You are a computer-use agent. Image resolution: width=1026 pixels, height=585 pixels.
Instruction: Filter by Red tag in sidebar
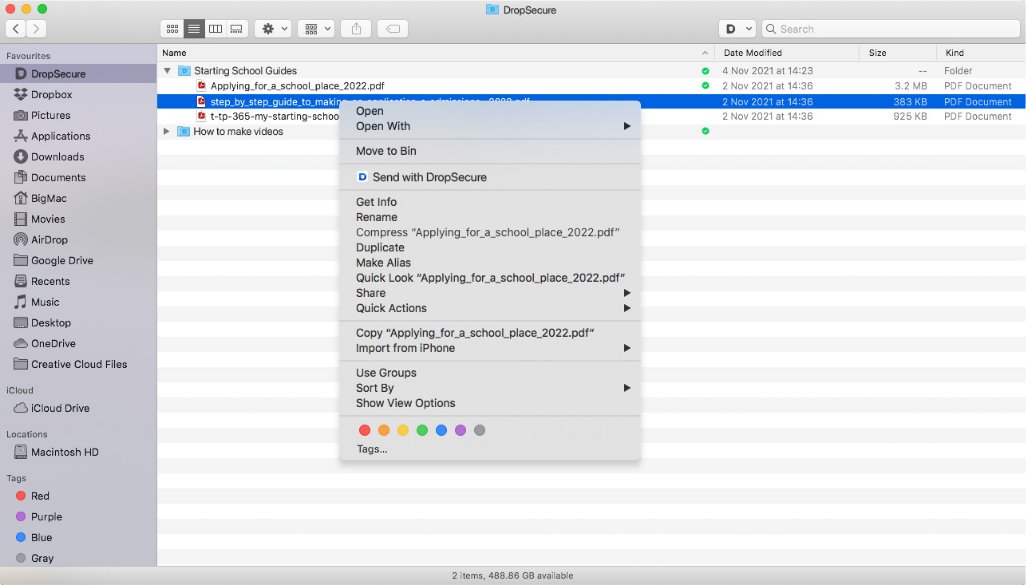[78, 496]
